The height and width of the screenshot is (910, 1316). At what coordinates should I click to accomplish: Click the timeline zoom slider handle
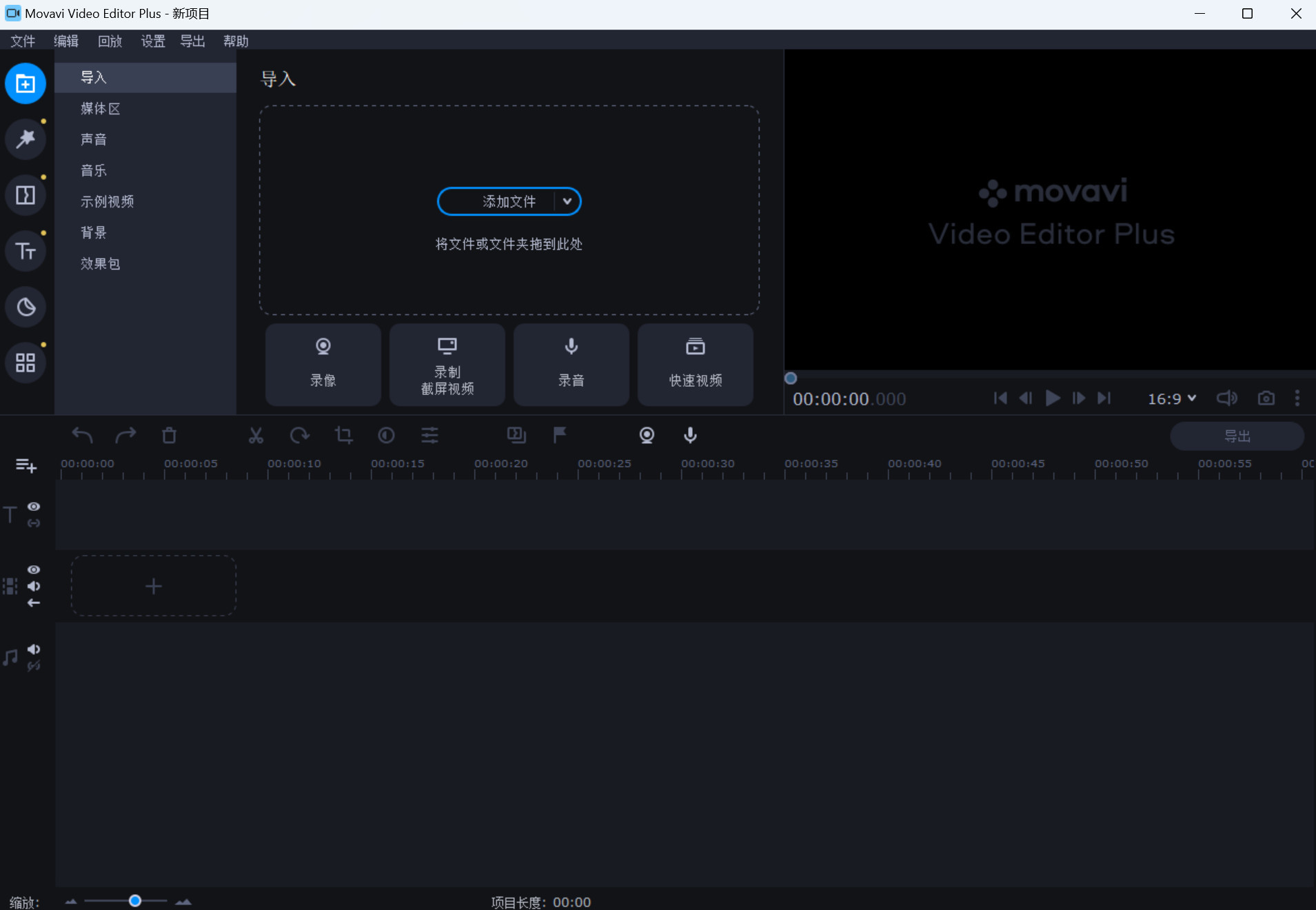point(135,901)
